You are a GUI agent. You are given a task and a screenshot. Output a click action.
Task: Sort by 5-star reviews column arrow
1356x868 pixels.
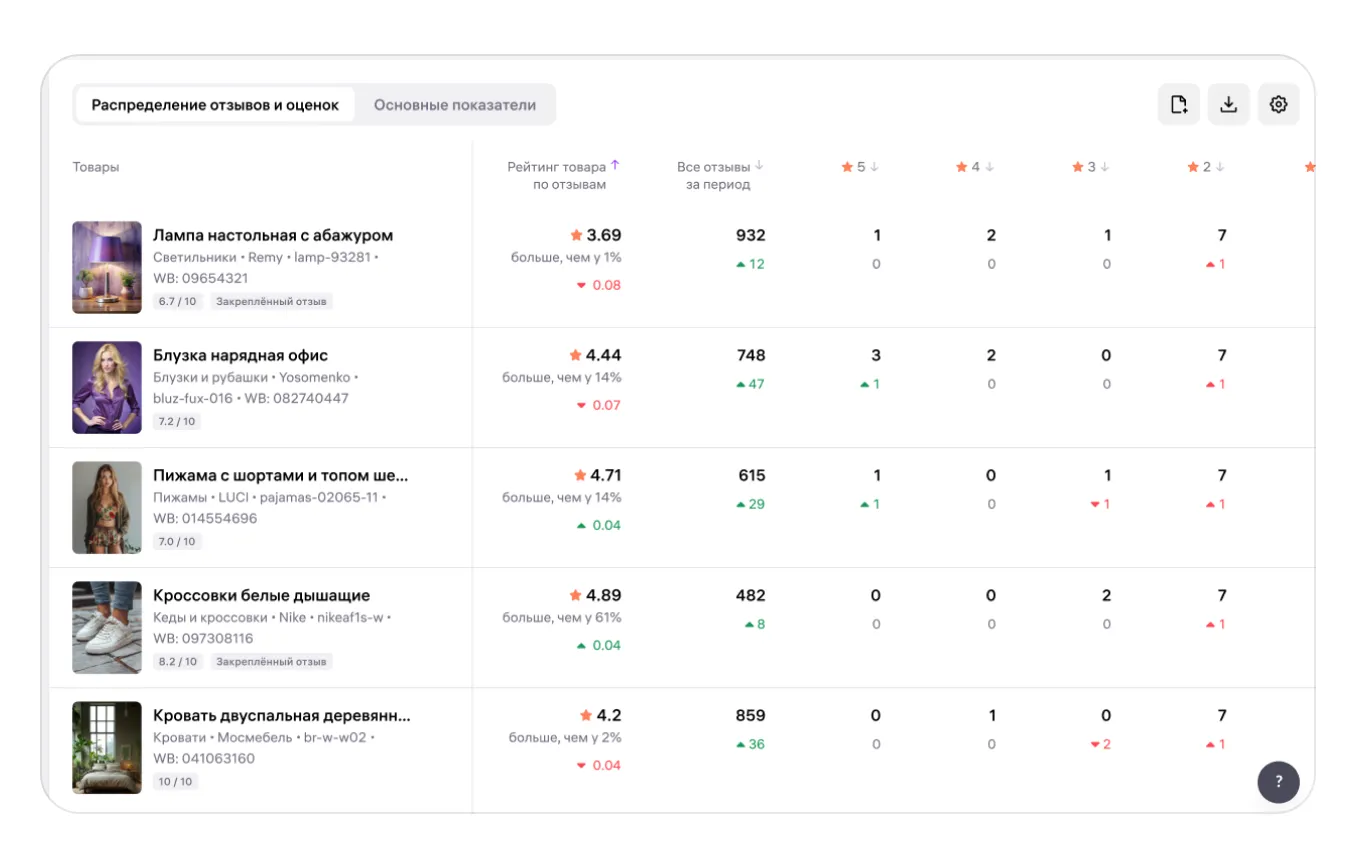874,168
